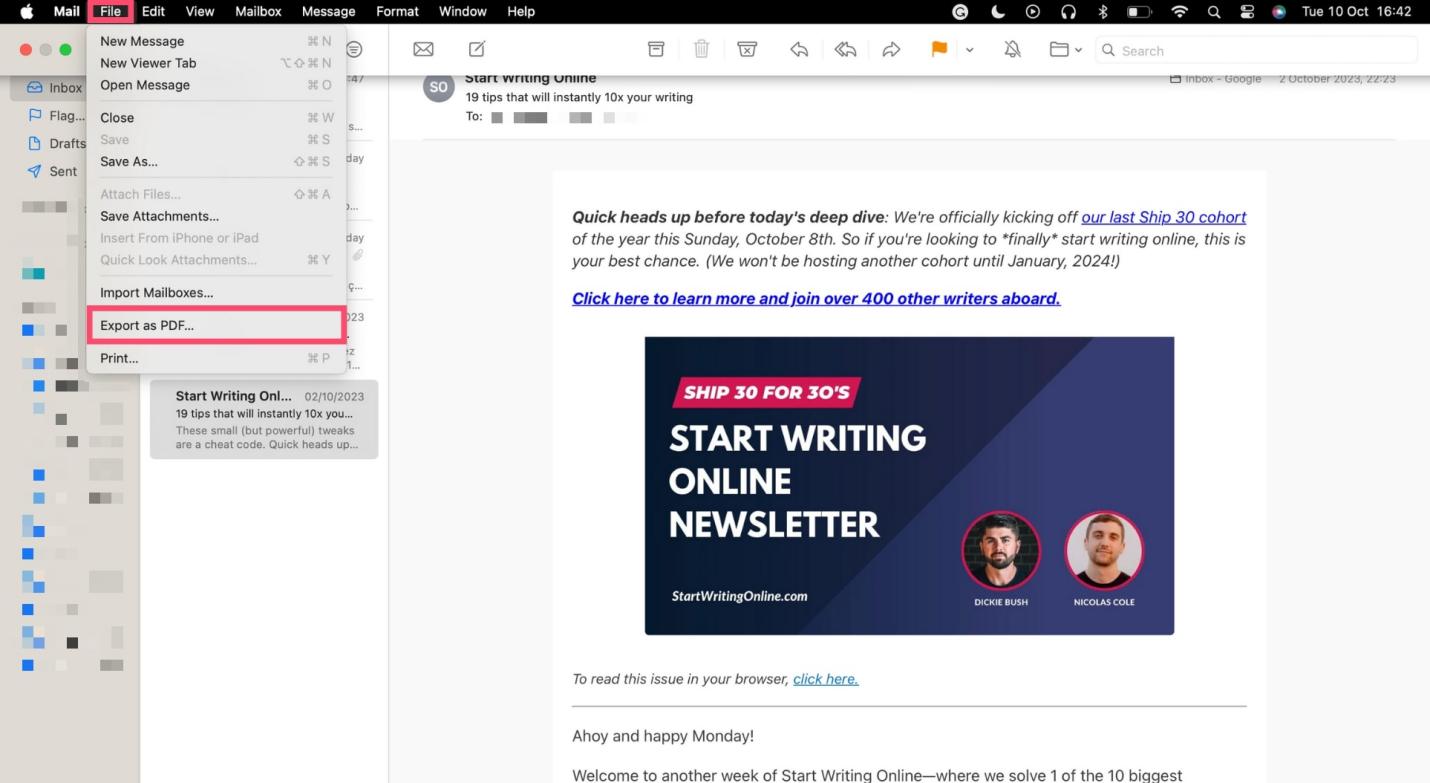Viewport: 1430px width, 783px height.
Task: Click the Get Mail envelope icon
Action: pos(423,49)
